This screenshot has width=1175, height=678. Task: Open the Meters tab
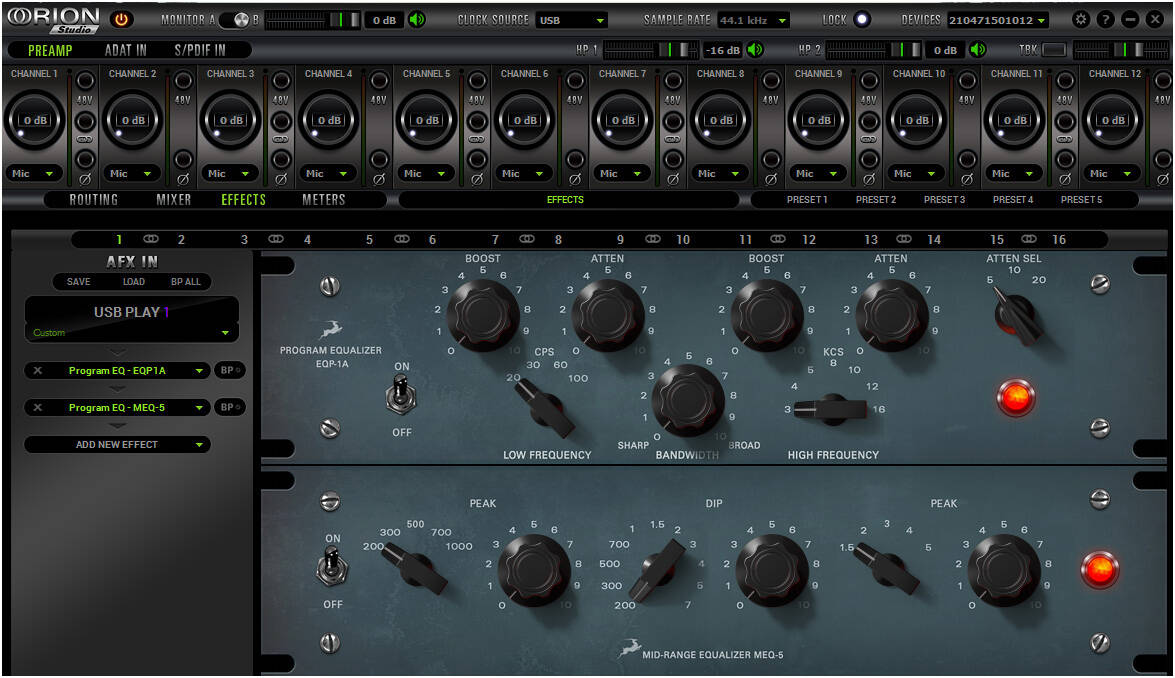(324, 199)
